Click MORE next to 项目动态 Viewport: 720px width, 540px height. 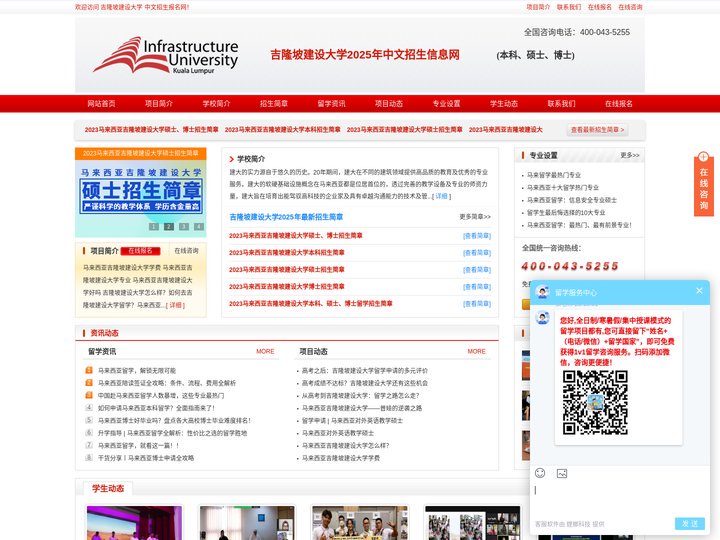pos(476,351)
